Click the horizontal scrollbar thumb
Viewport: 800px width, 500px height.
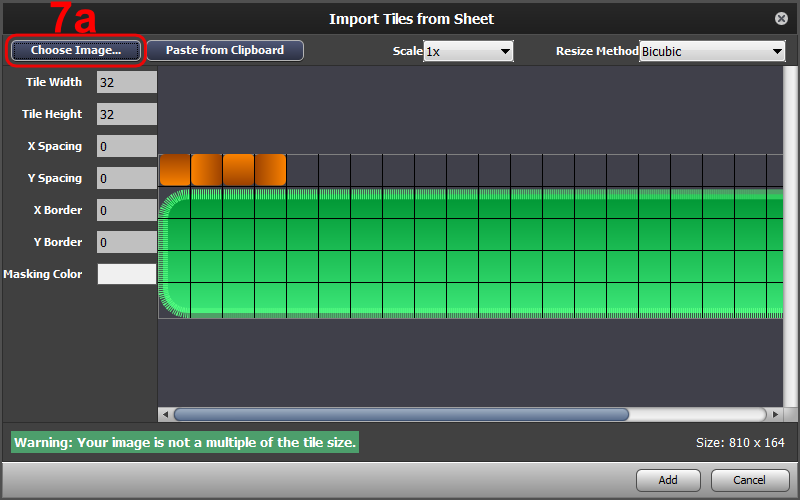[402, 414]
